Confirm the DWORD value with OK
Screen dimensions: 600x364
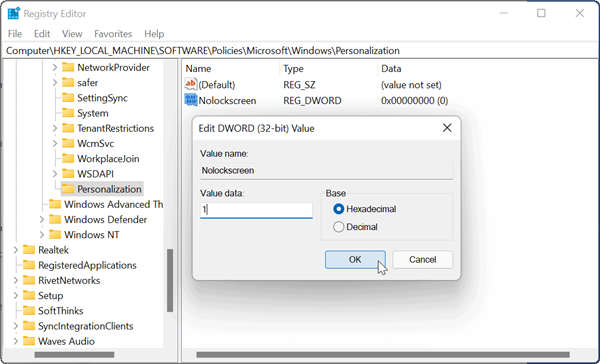click(355, 260)
